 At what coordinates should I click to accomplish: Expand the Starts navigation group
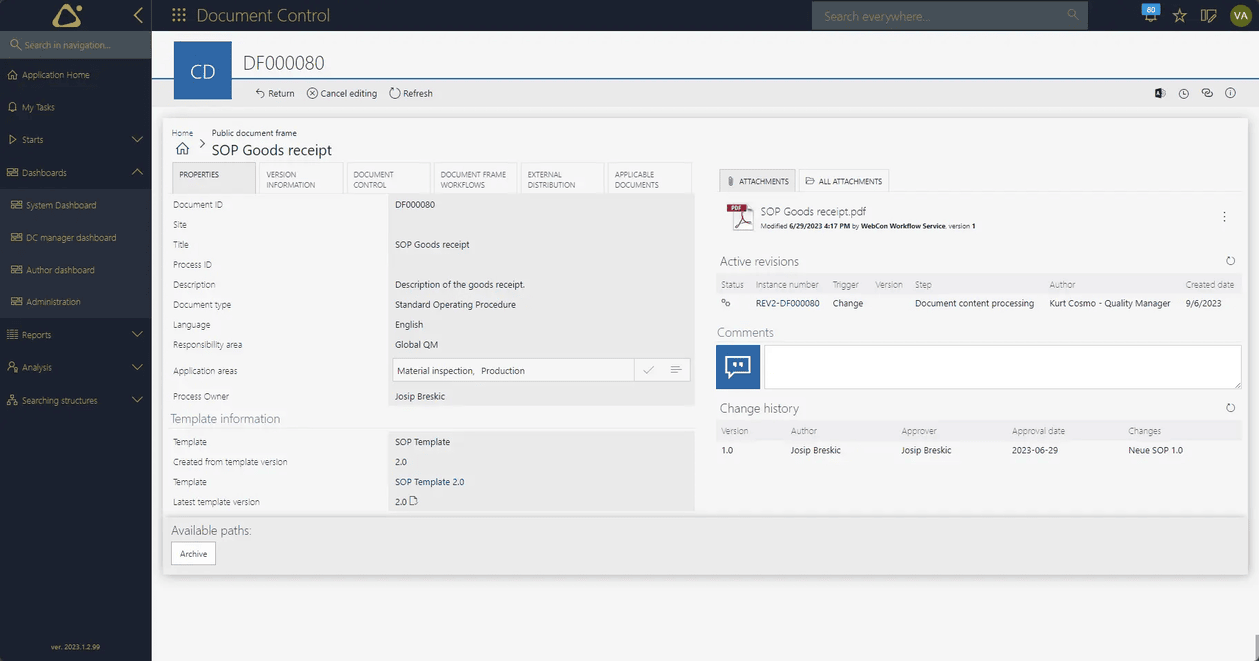(137, 140)
